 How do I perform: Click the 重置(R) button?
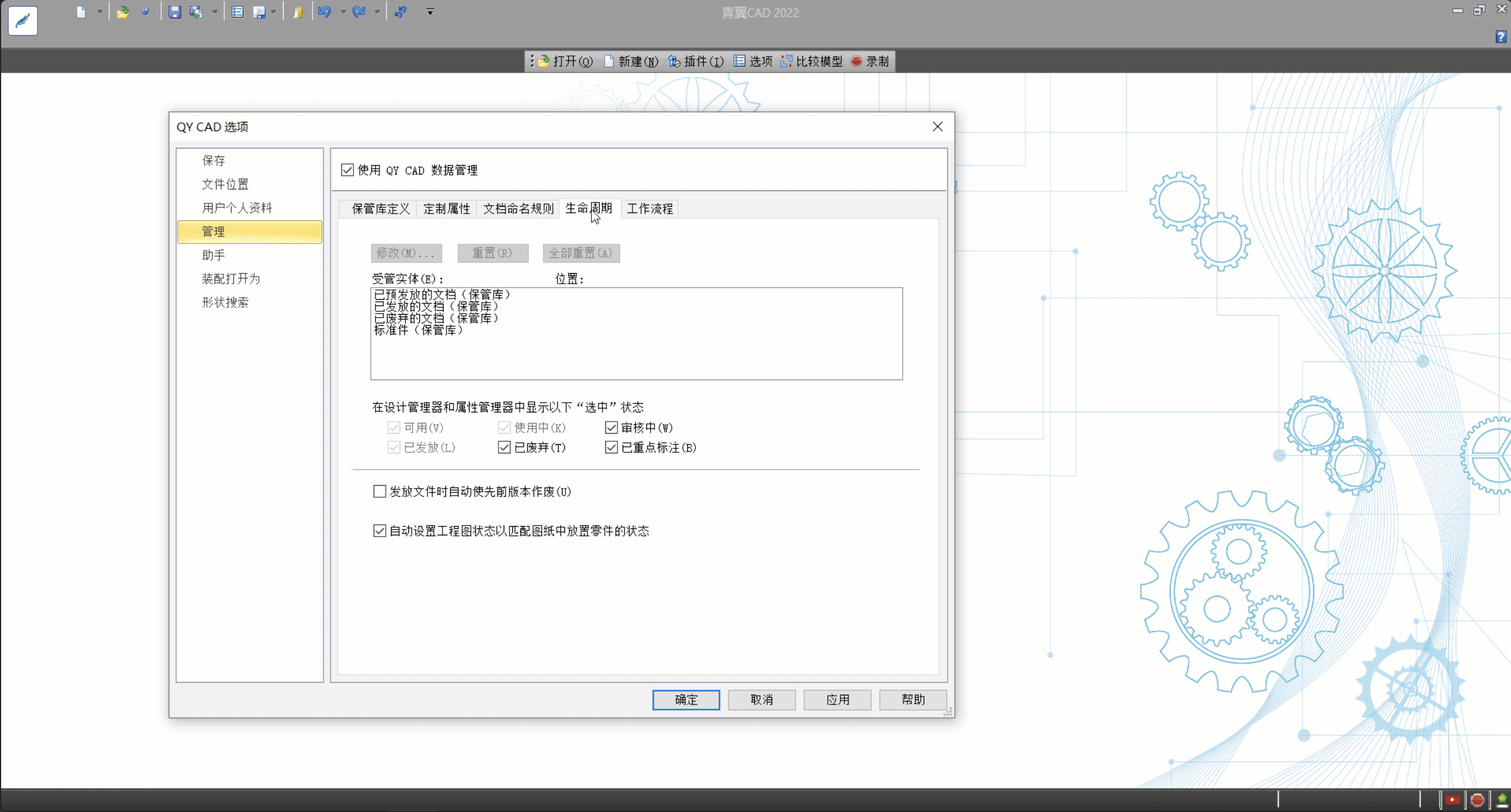[493, 253]
